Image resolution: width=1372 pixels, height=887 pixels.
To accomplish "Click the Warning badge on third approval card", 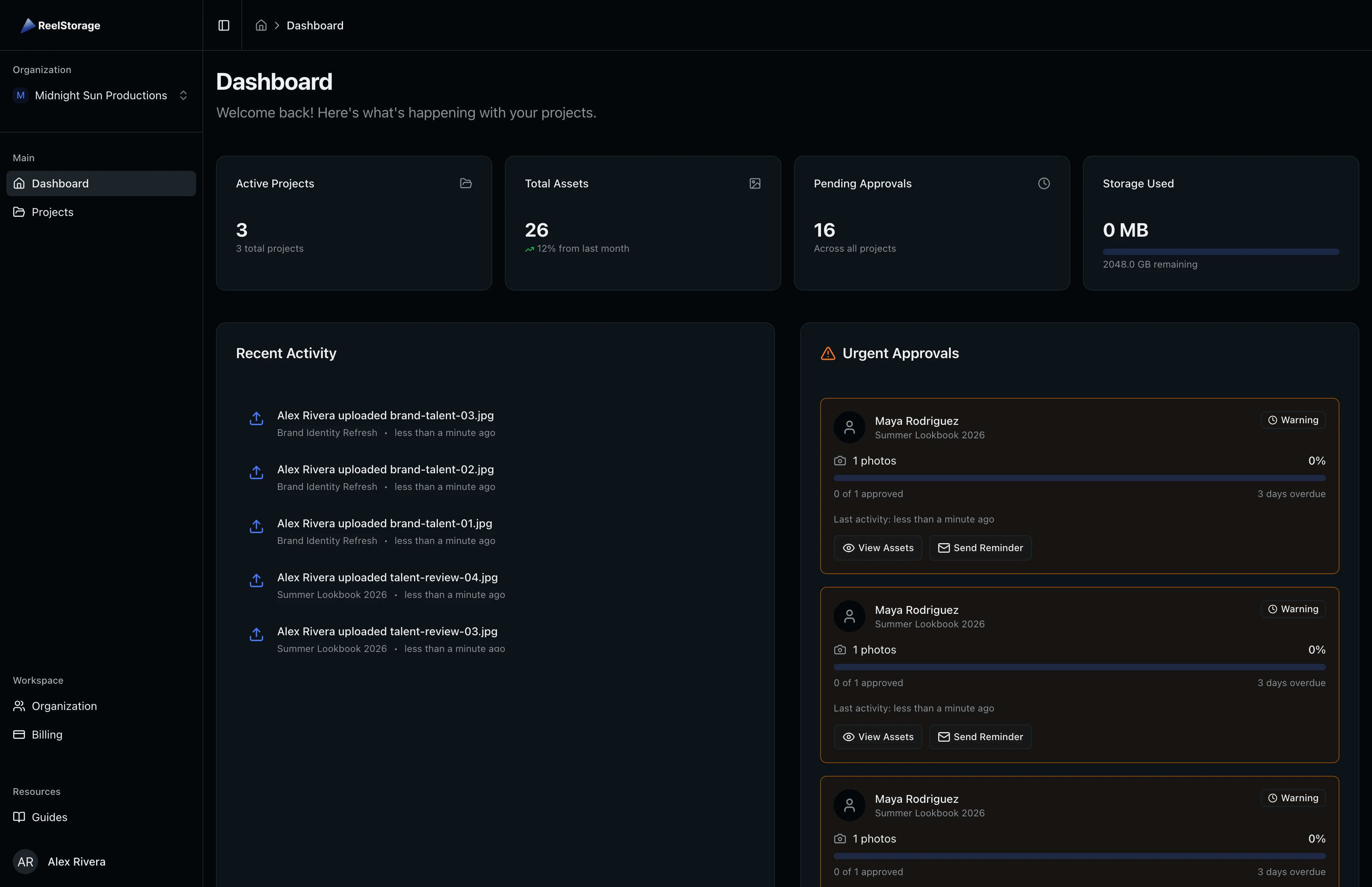I will 1293,798.
